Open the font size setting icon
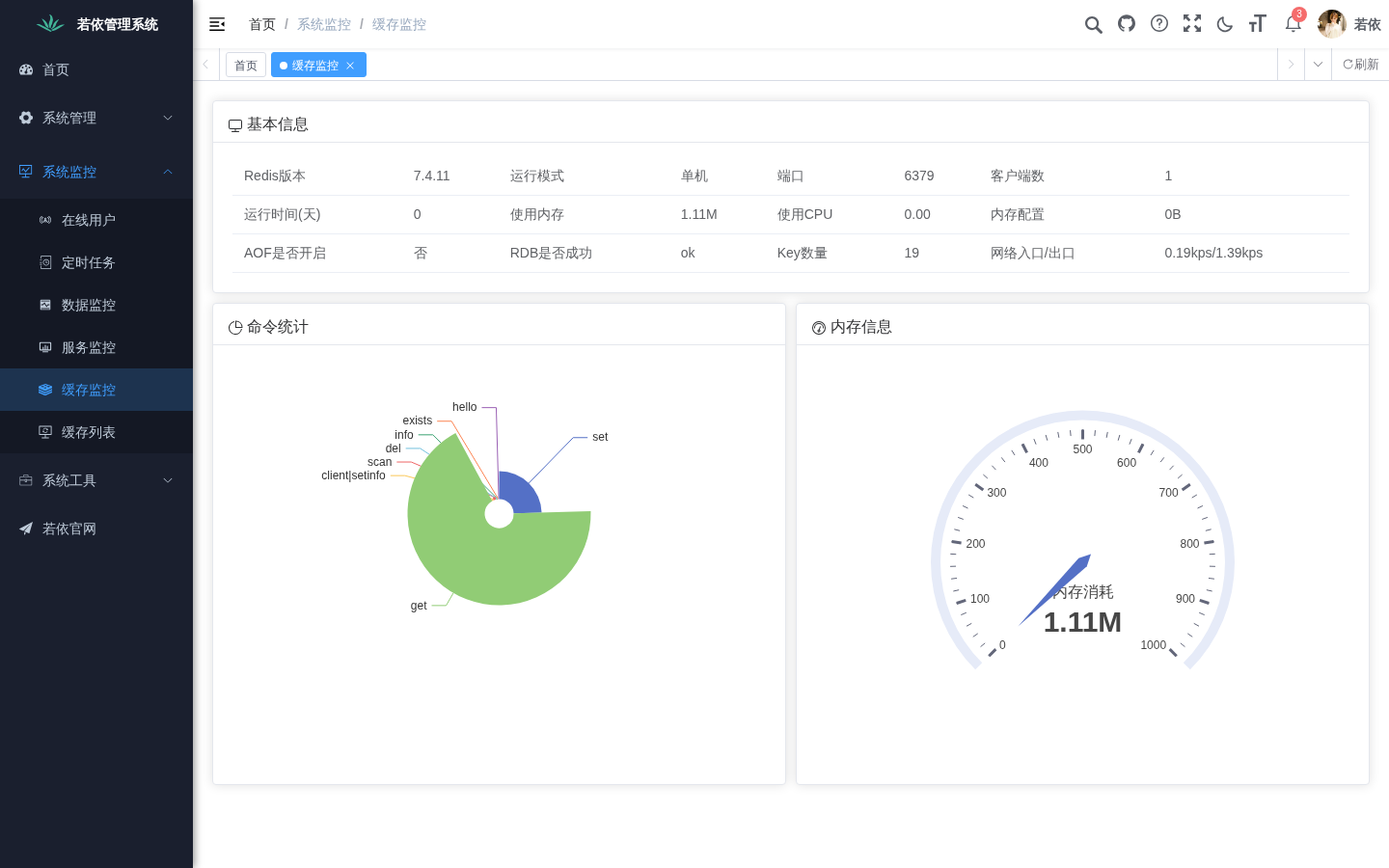Viewport: 1389px width, 868px height. coord(1258,24)
